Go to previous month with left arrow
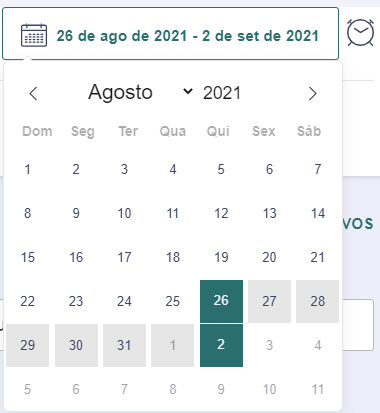The image size is (380, 413). click(x=33, y=93)
